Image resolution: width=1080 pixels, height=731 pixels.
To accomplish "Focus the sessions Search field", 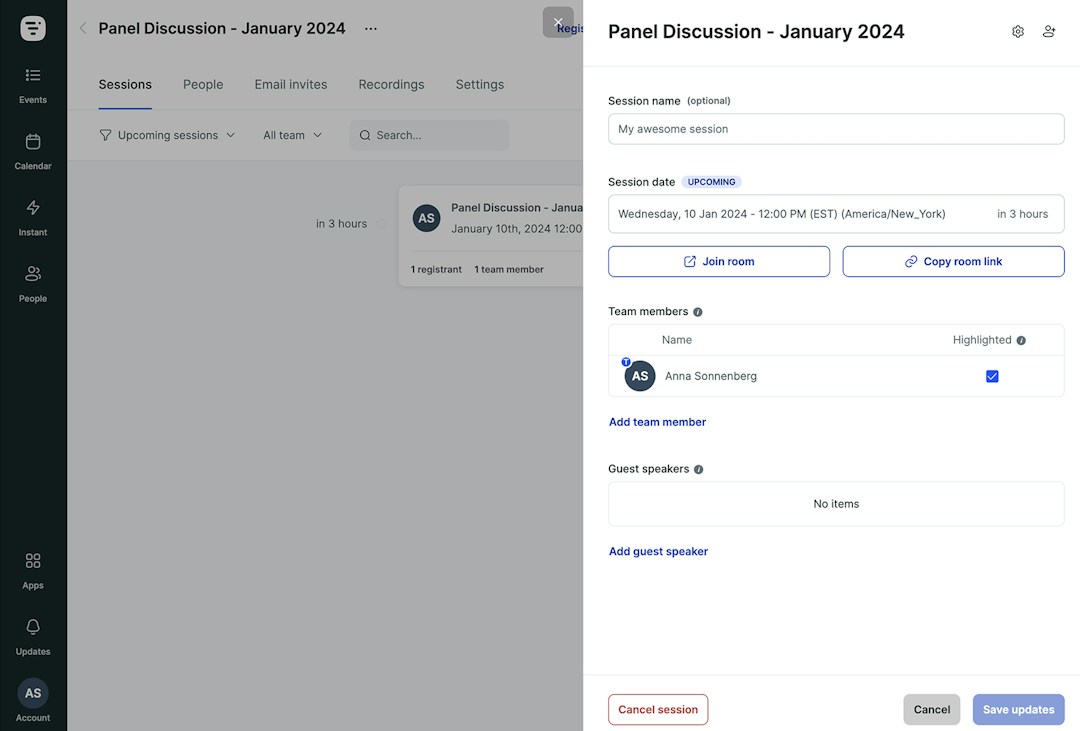I will [x=429, y=135].
